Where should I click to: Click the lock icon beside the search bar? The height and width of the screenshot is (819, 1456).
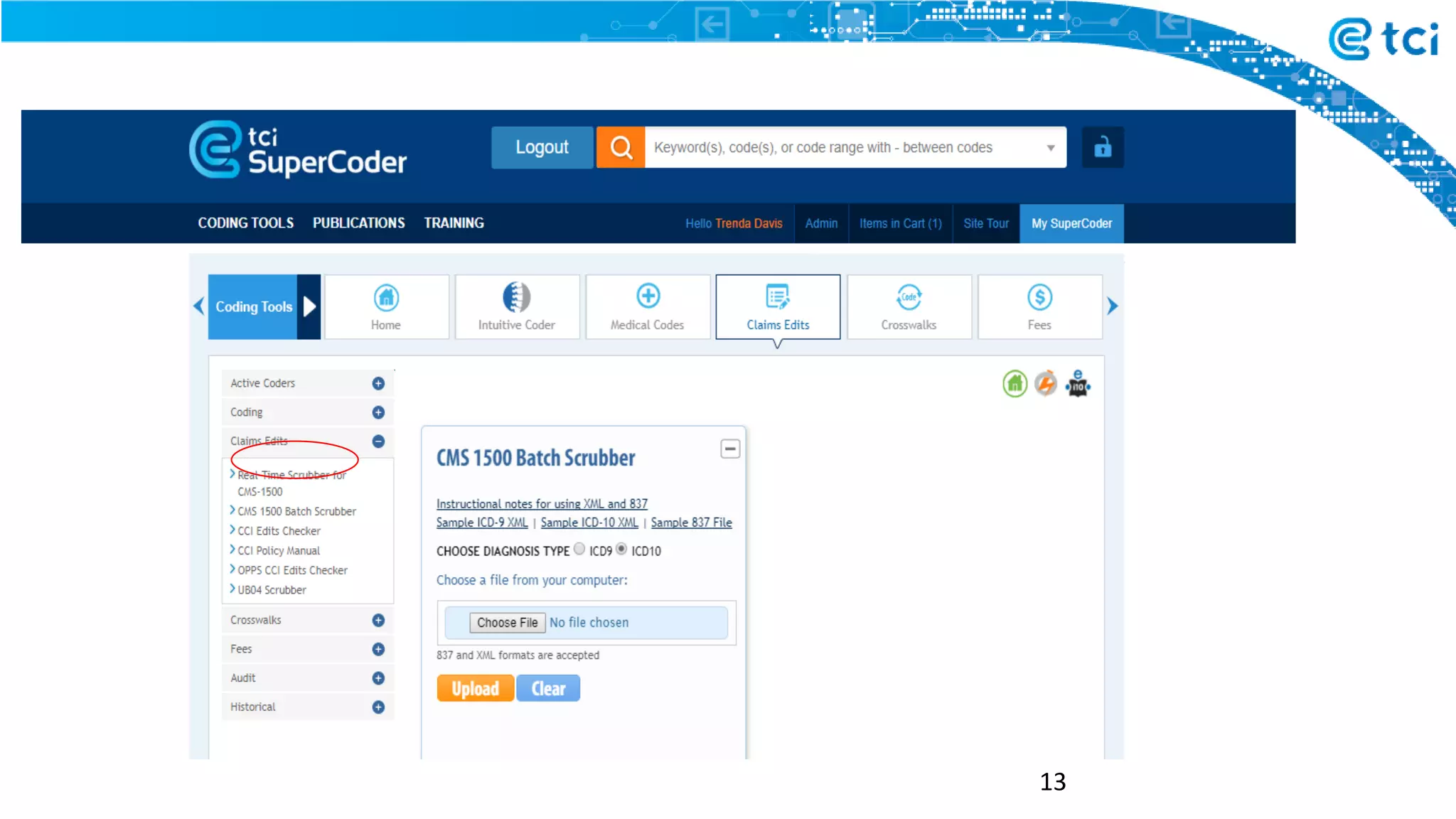(x=1102, y=147)
